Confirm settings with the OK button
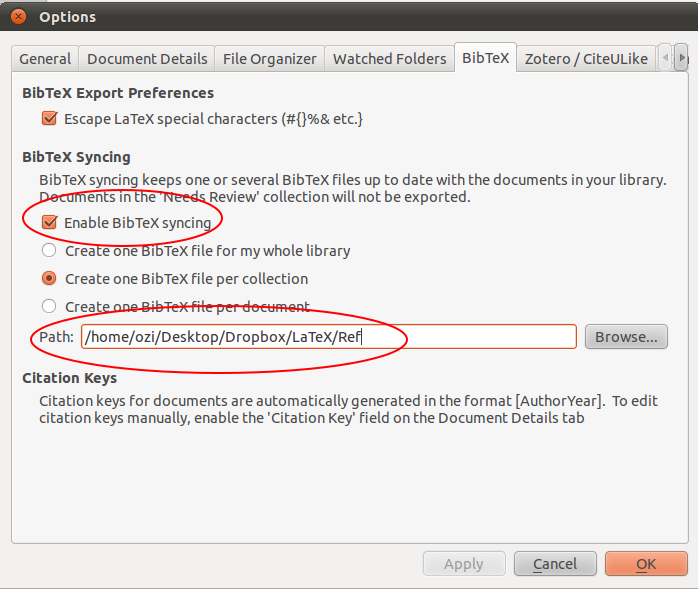Image resolution: width=698 pixels, height=589 pixels. pos(646,564)
